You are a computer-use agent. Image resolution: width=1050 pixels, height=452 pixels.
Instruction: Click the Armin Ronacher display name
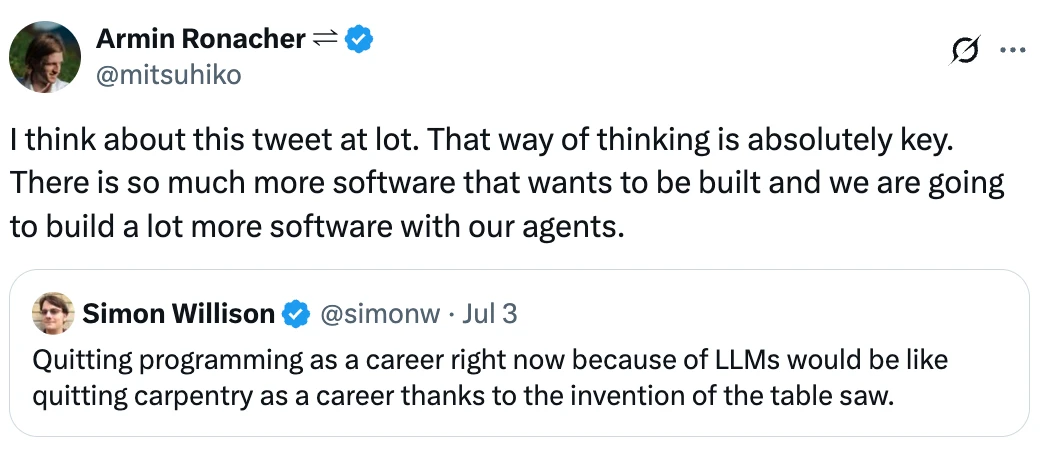(x=200, y=39)
